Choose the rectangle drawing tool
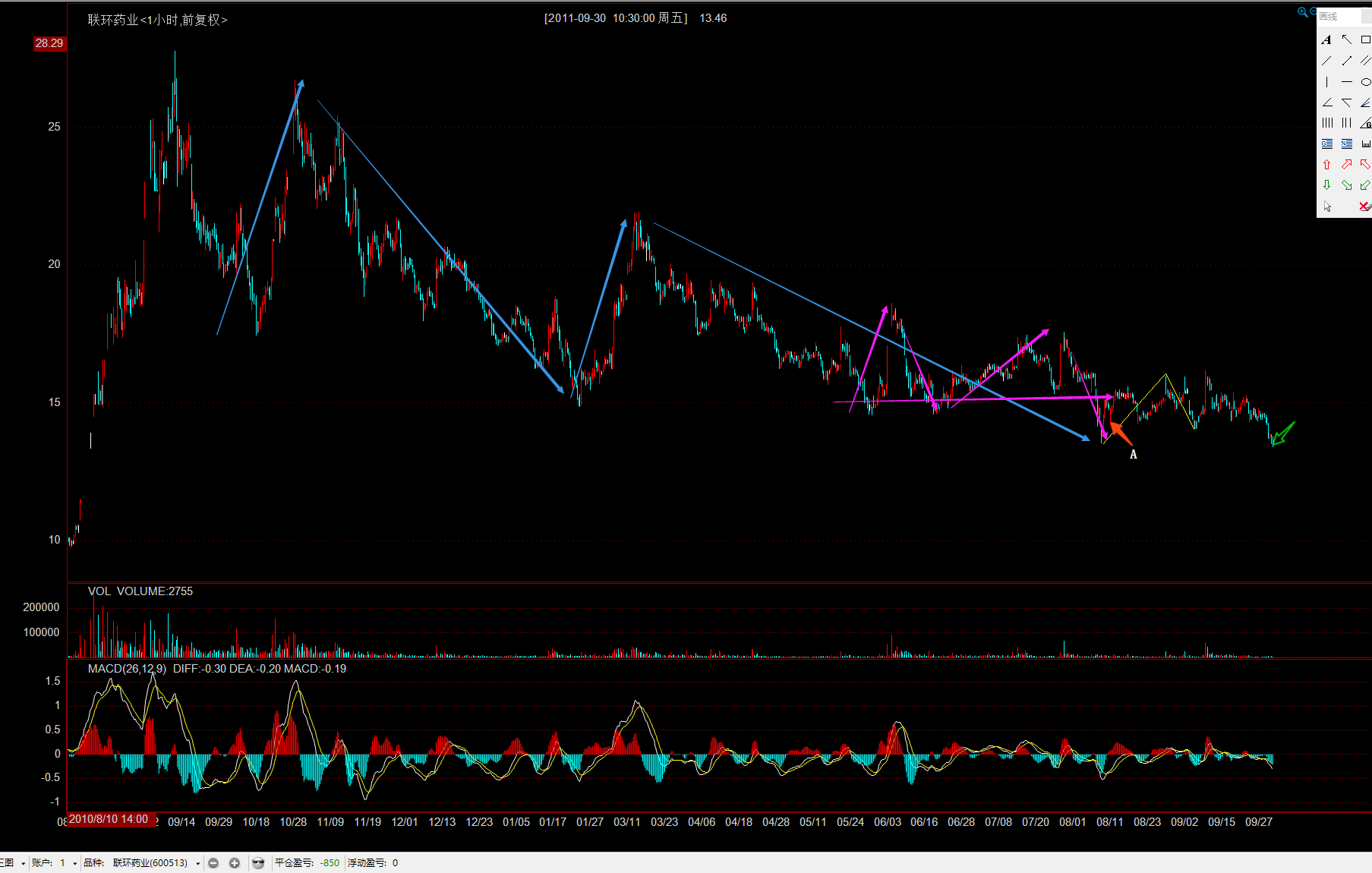 1365,39
